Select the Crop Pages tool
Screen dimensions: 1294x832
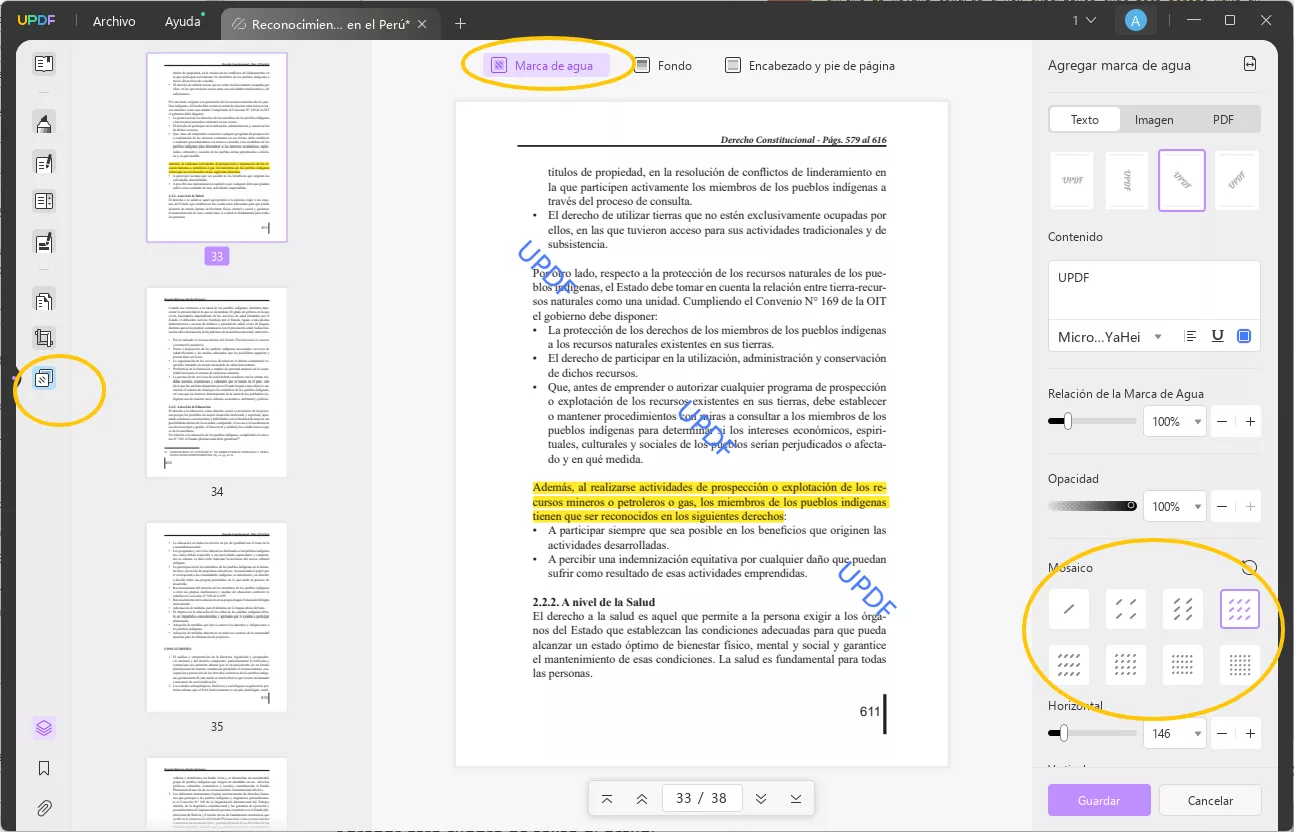click(44, 339)
